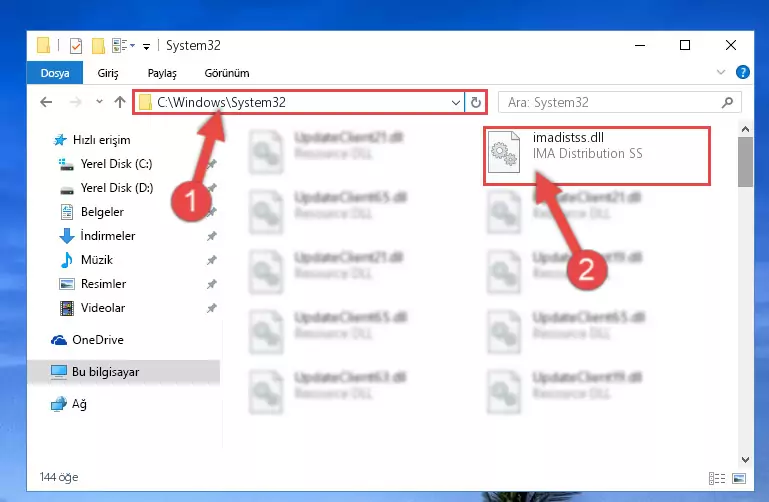Select the Görünüm tab
The height and width of the screenshot is (502, 769).
click(227, 73)
